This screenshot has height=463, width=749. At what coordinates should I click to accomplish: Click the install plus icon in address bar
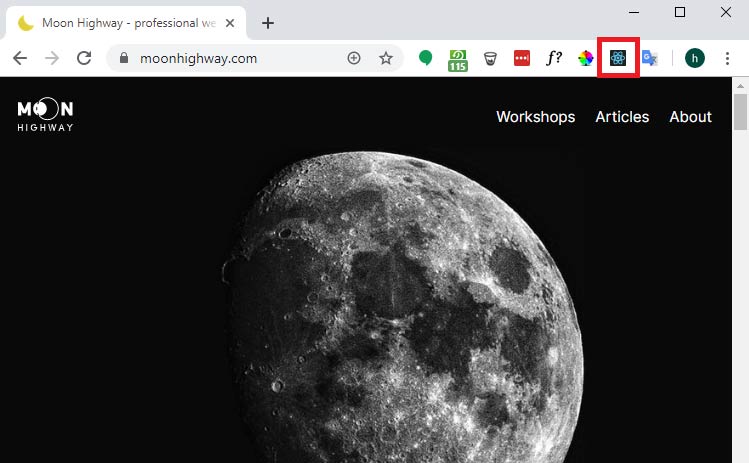pyautogui.click(x=354, y=58)
